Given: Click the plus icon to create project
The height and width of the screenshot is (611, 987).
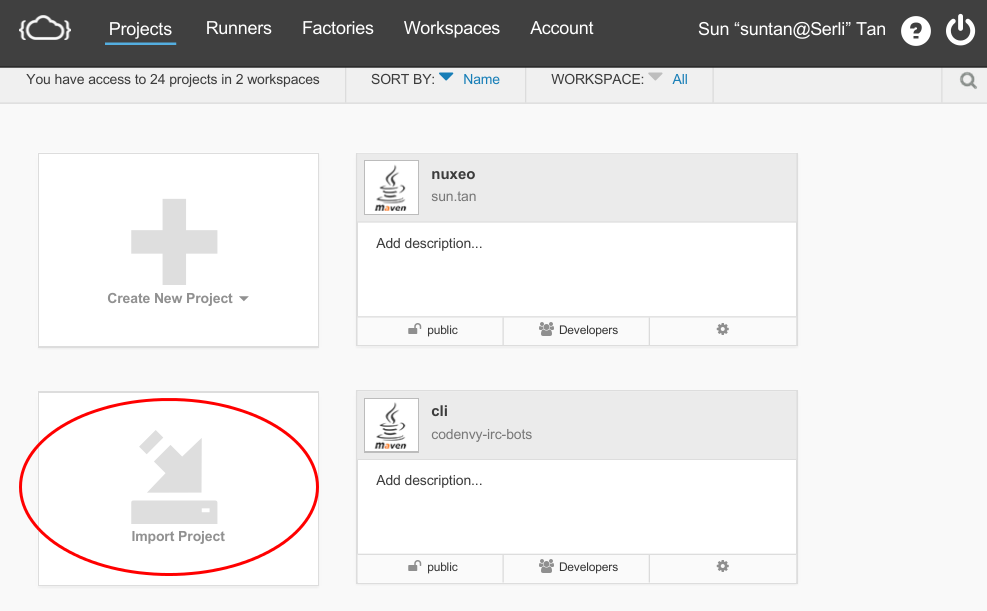Looking at the screenshot, I should pos(174,242).
